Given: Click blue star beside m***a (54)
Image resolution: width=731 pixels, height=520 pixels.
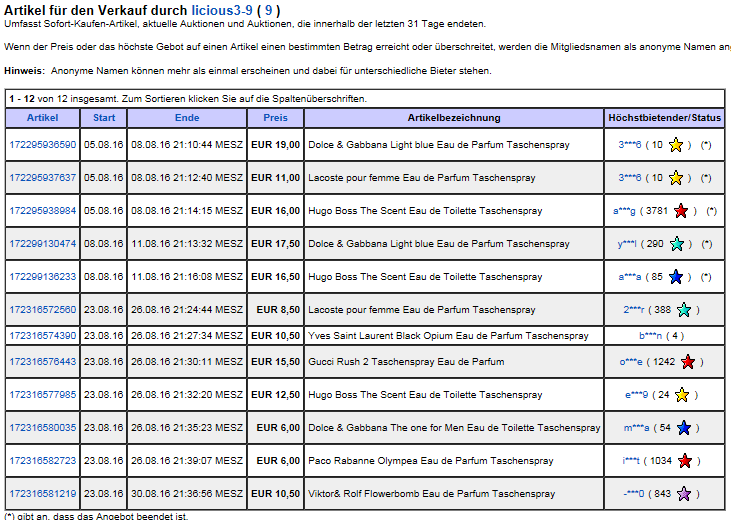Looking at the screenshot, I should (x=683, y=428).
